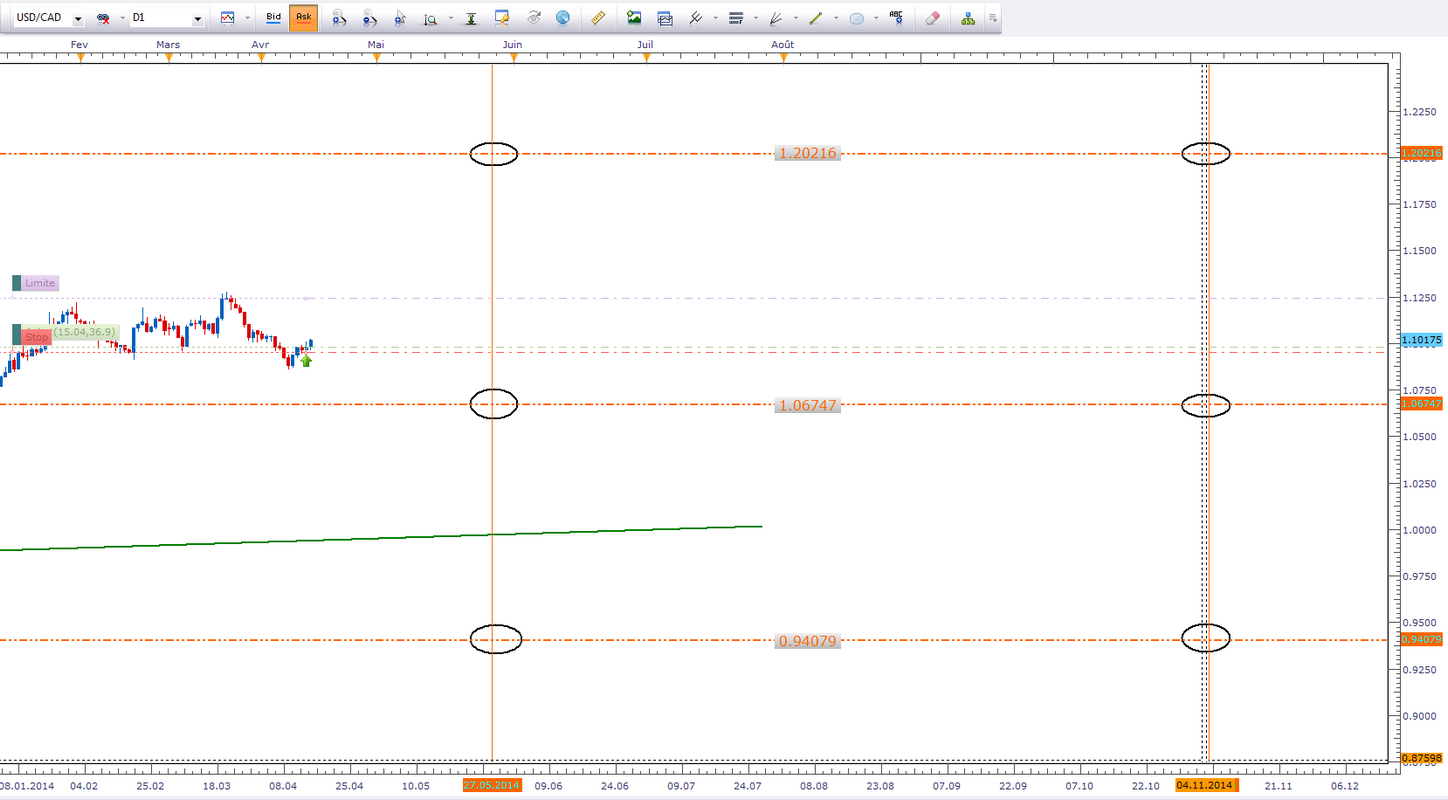Screen dimensions: 1448x800
Task: Click the zoom area magnifier icon
Action: click(x=430, y=18)
